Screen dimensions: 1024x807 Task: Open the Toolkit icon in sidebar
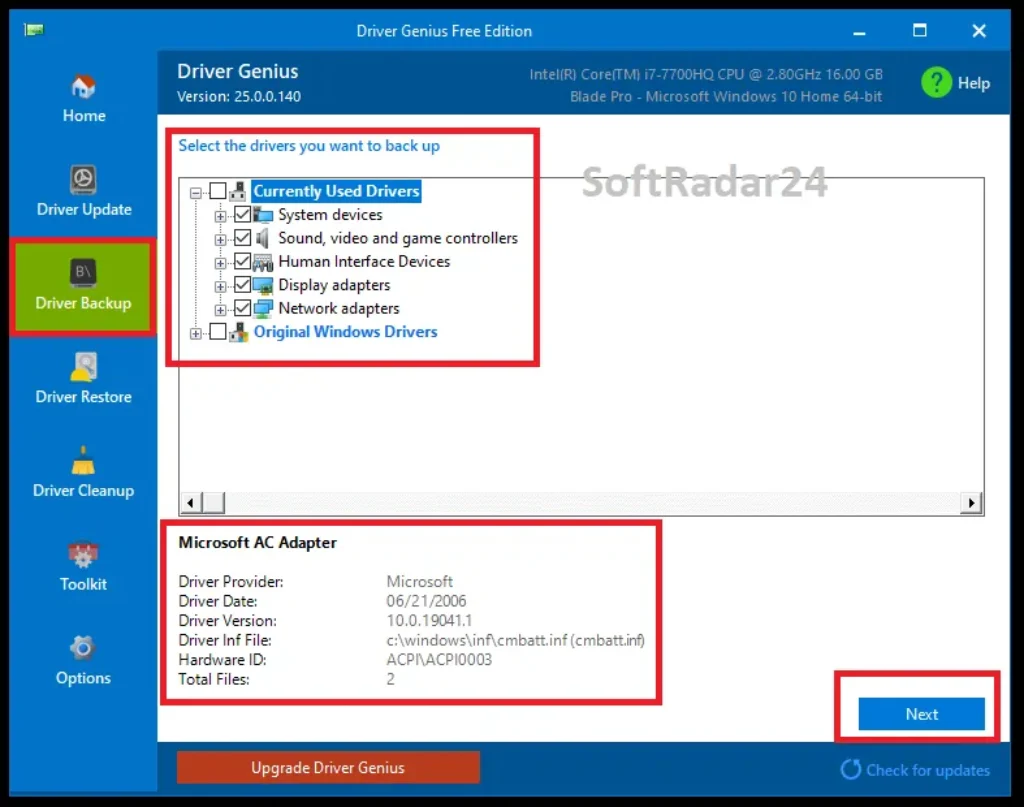tap(83, 554)
